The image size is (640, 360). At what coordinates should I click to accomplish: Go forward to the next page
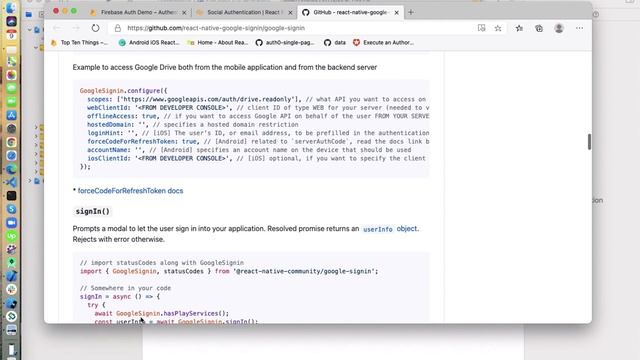click(x=76, y=28)
